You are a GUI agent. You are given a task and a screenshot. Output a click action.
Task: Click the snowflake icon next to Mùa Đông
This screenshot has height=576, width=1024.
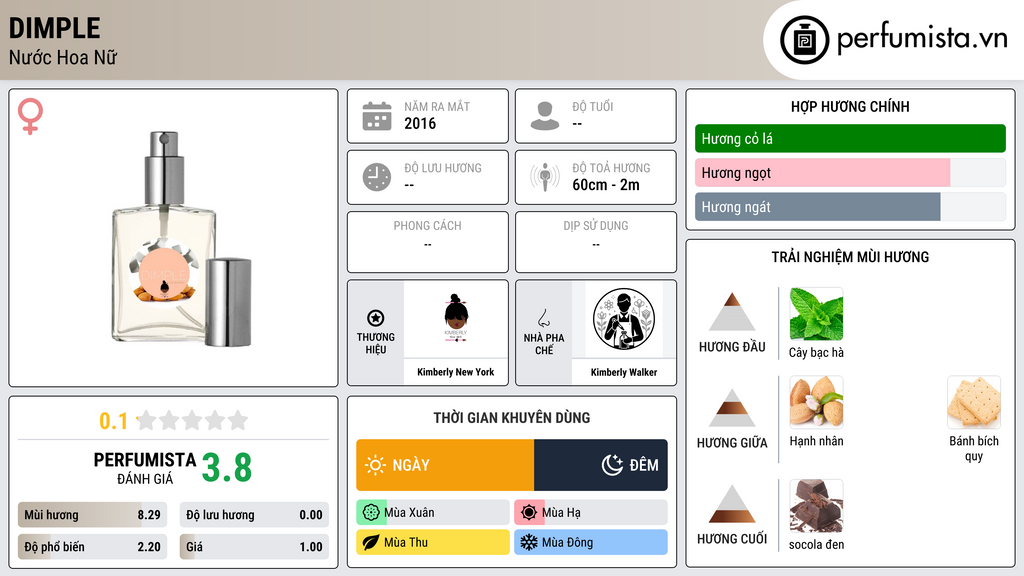click(x=528, y=542)
